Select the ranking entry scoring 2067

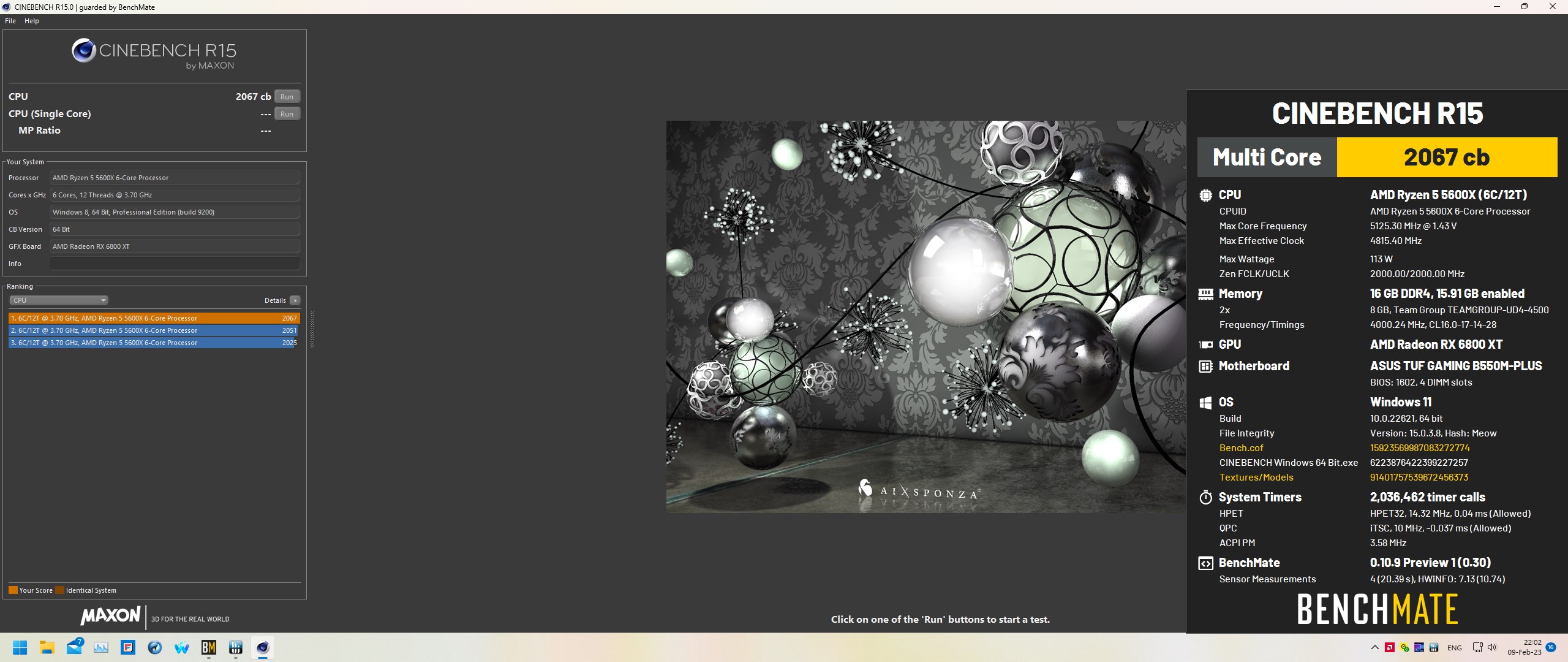pos(154,318)
